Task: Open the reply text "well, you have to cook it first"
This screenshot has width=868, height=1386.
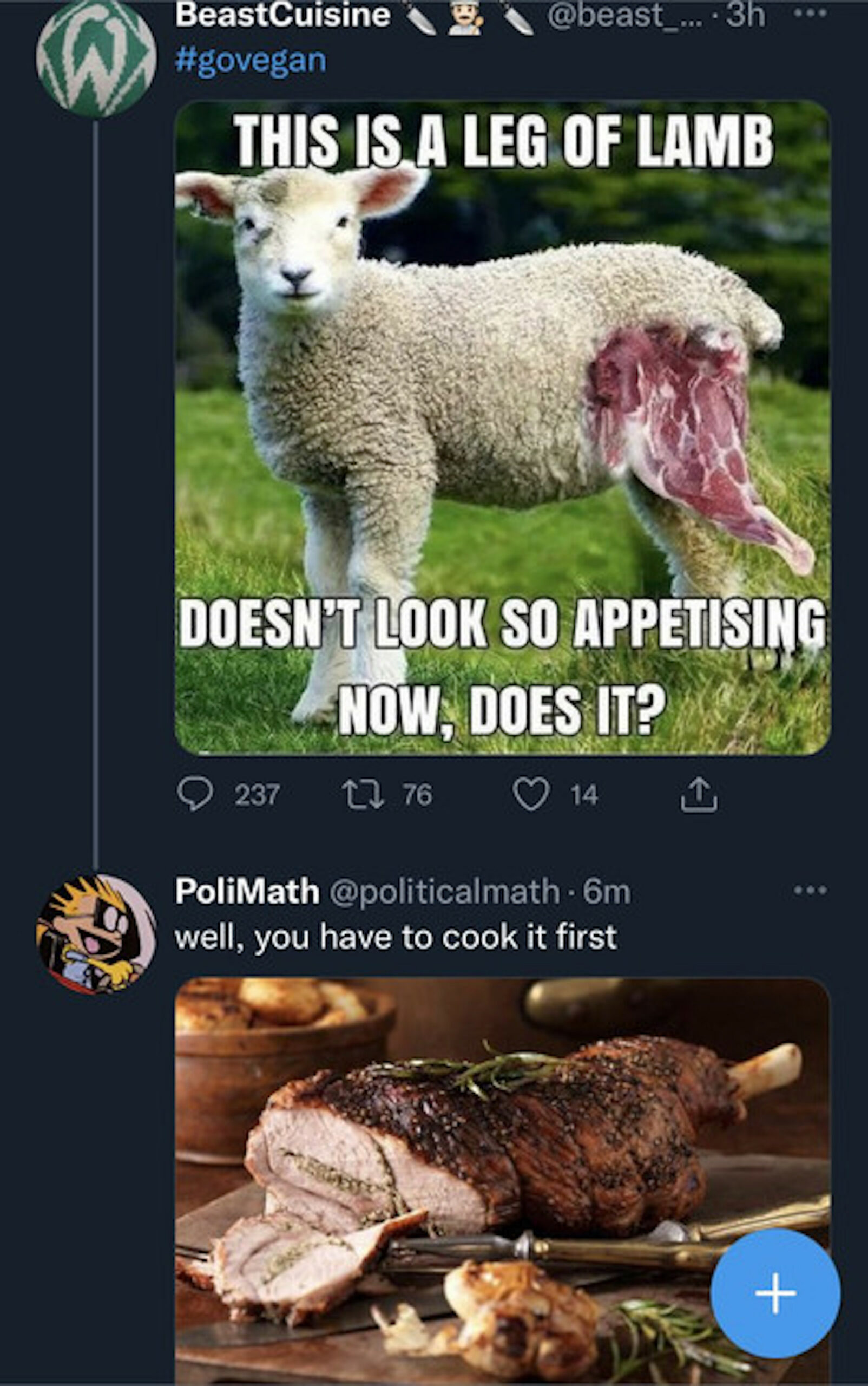Action: [x=396, y=937]
